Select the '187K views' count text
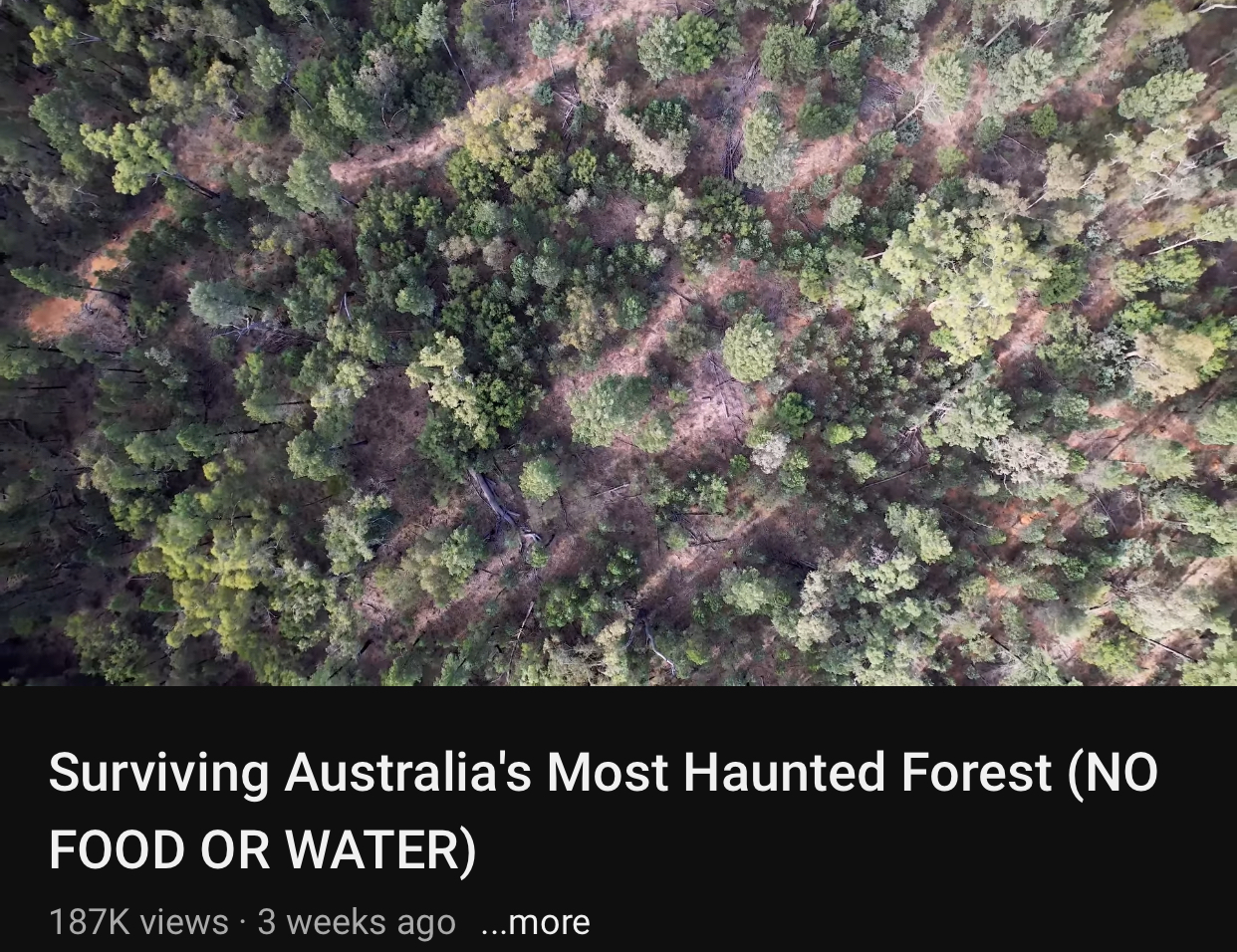Screen dimensions: 1237x952 point(138,922)
